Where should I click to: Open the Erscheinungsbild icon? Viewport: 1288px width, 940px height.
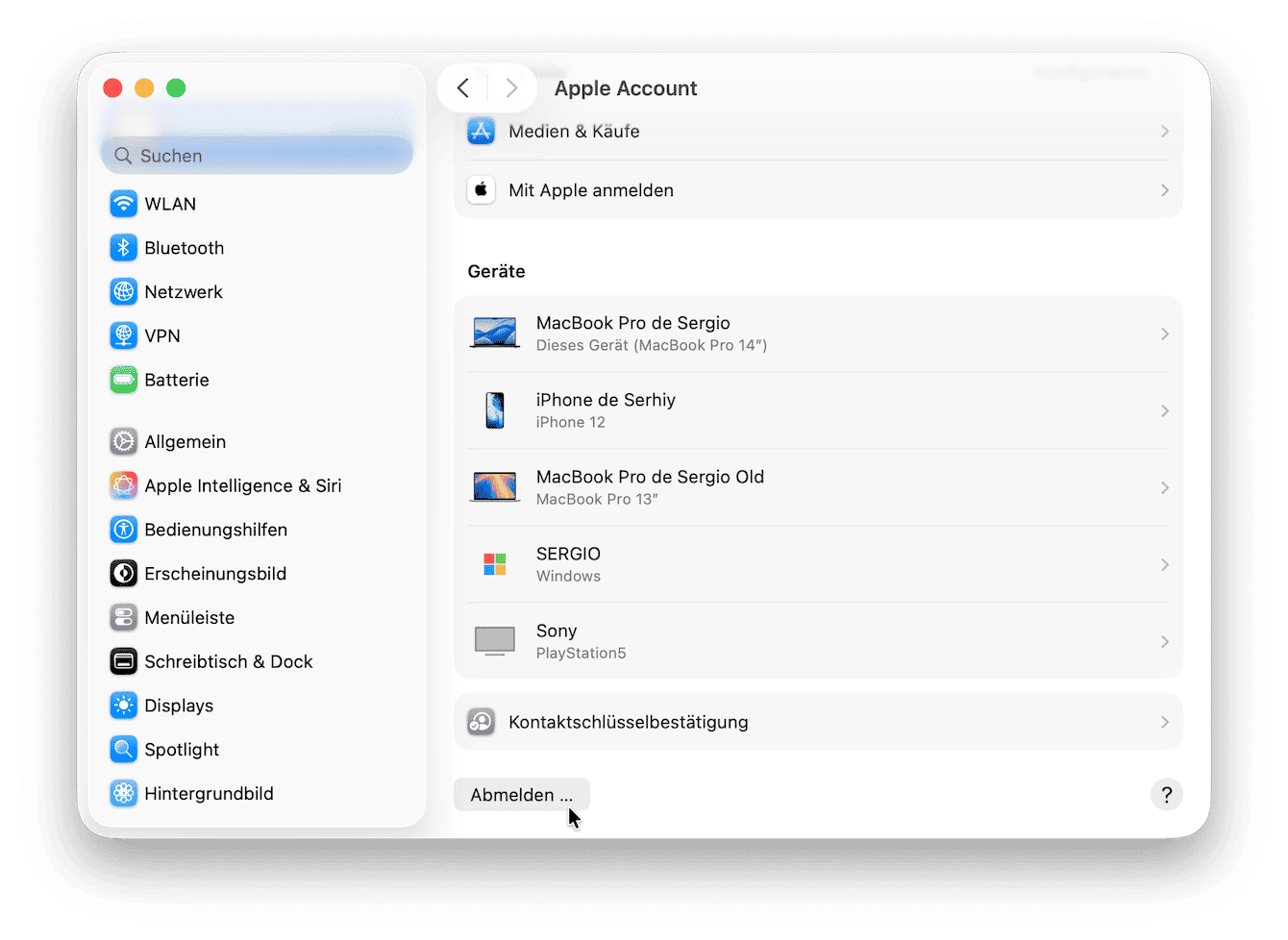123,574
